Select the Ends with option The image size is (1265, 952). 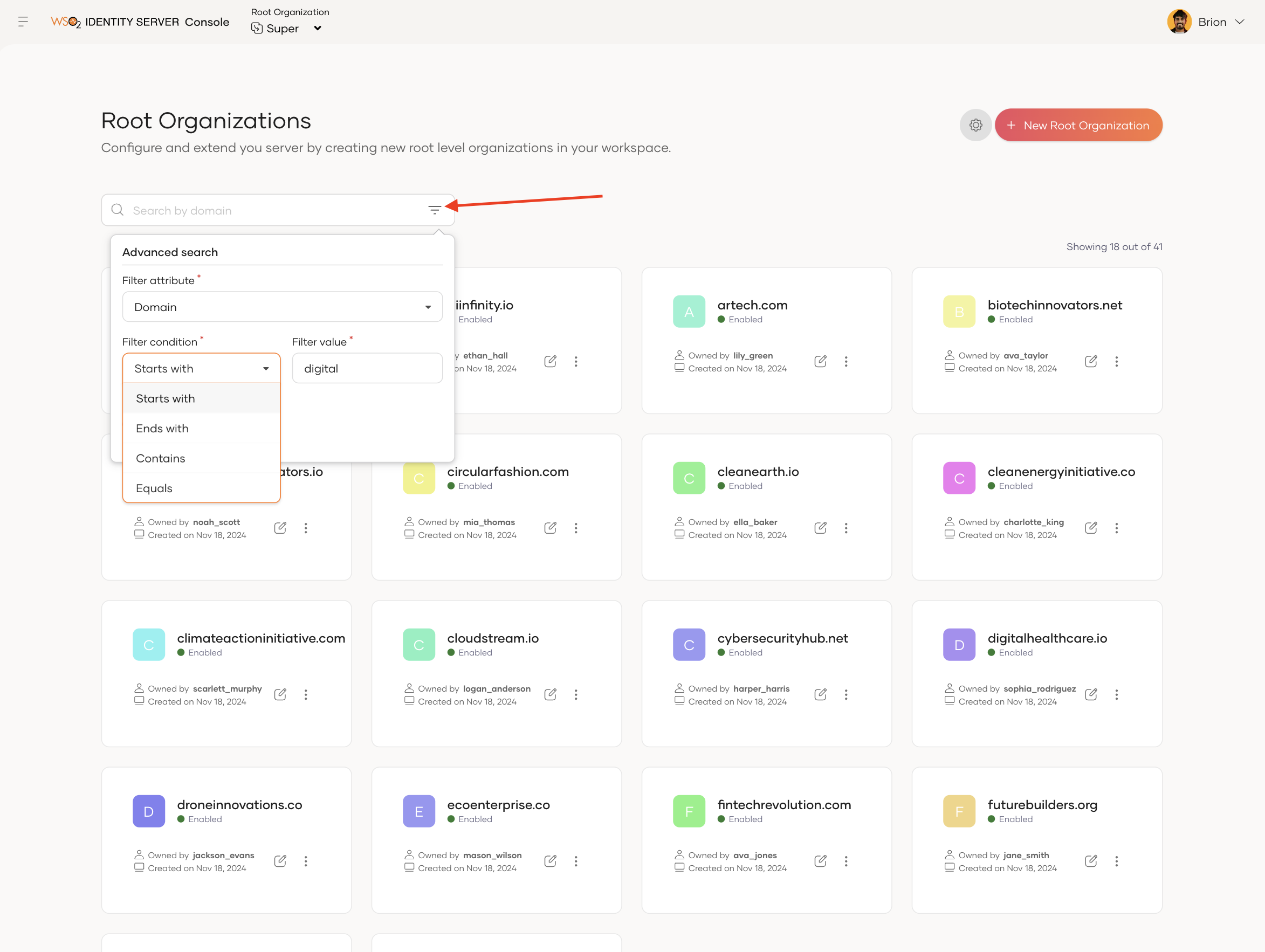coord(201,428)
